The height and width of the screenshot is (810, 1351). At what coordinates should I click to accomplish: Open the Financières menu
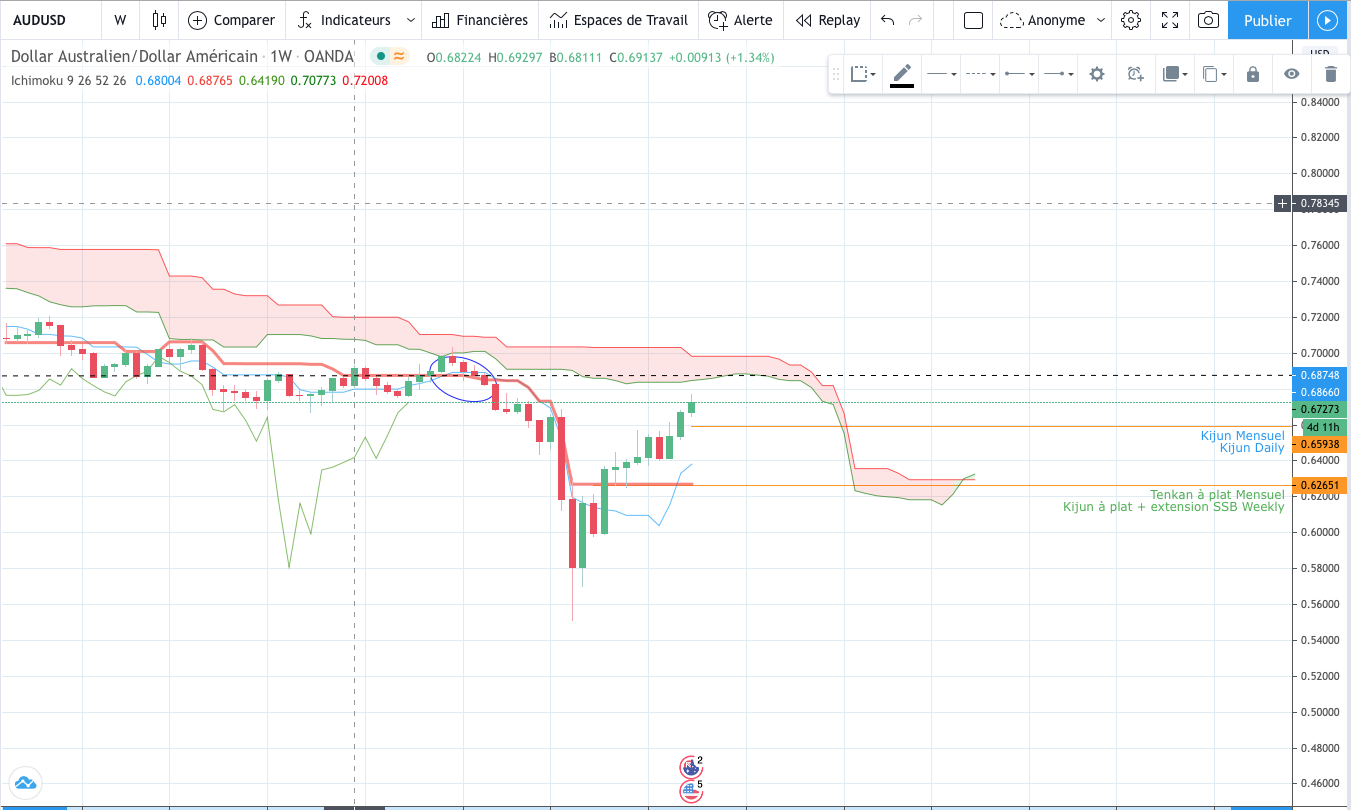(480, 20)
